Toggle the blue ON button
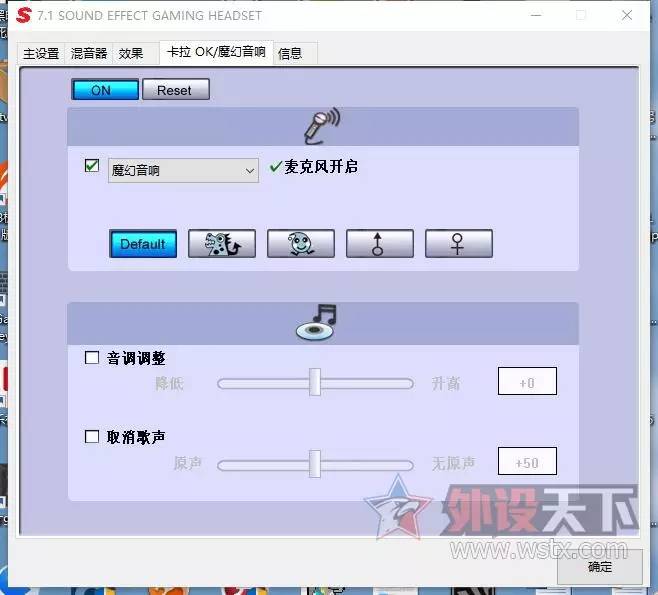 pos(105,90)
